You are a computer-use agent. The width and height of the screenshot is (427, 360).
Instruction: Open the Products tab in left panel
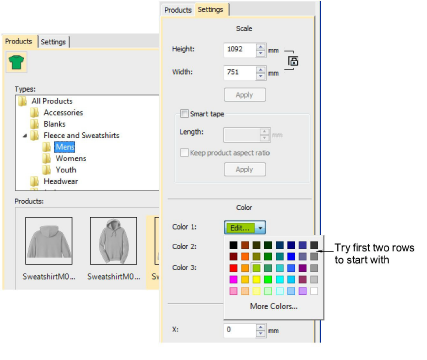coord(19,41)
